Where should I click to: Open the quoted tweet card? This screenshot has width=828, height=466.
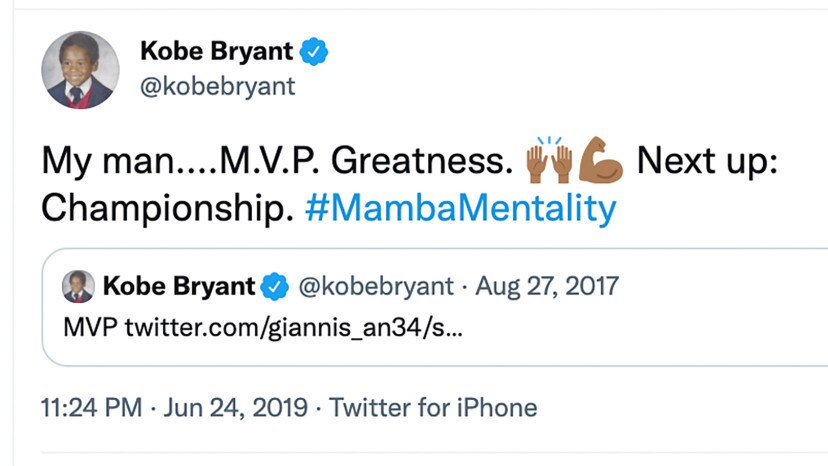435,307
